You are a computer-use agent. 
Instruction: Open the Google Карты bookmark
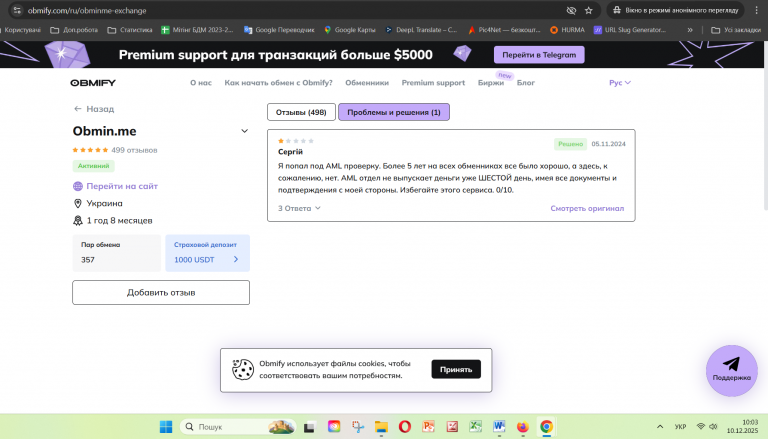[350, 30]
